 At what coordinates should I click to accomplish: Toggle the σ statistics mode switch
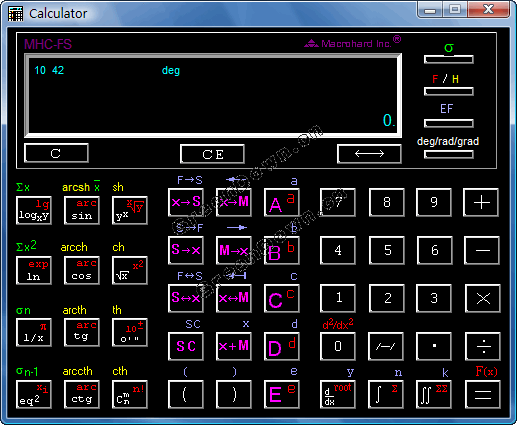click(449, 60)
